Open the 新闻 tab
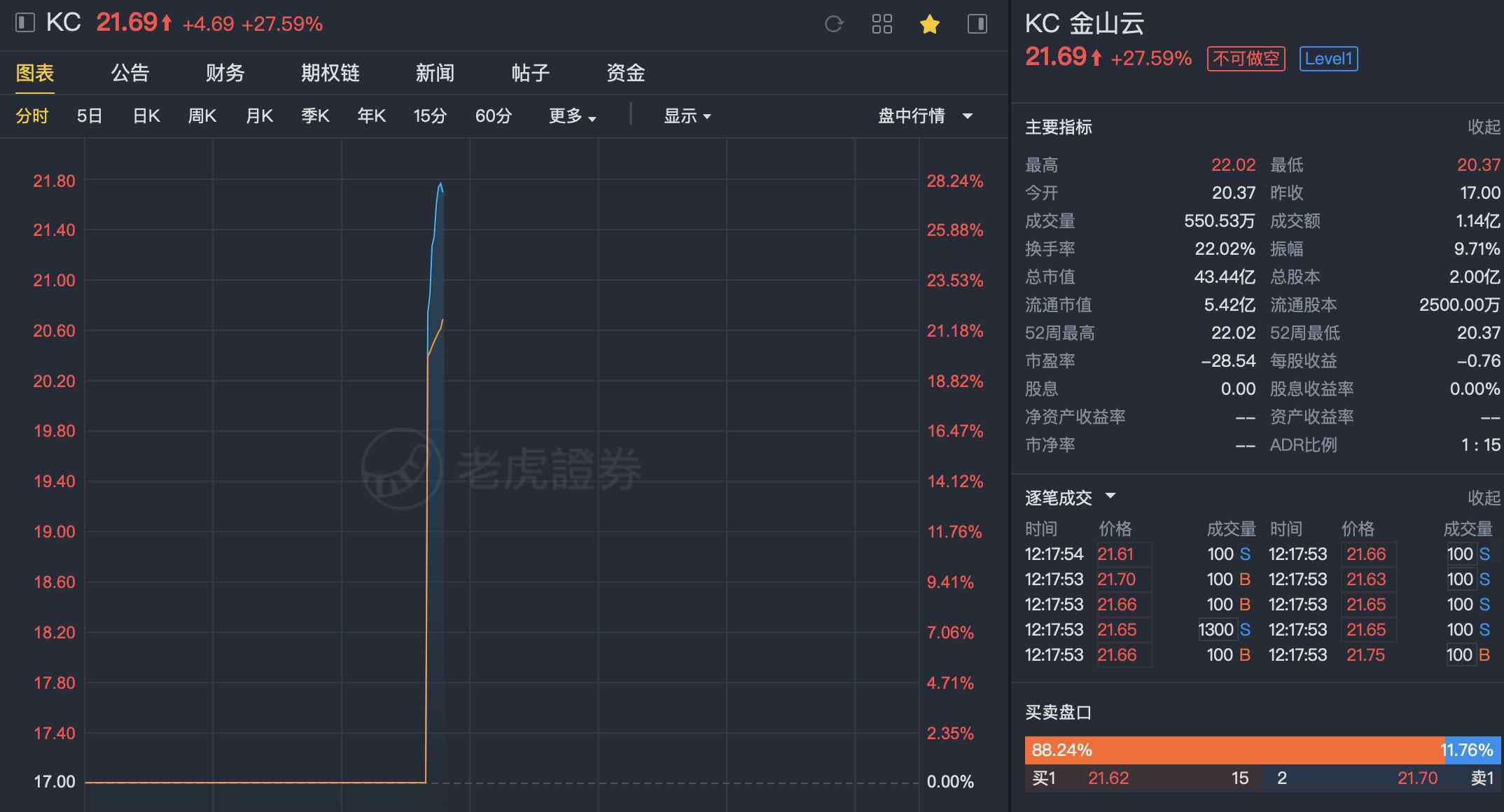 436,73
